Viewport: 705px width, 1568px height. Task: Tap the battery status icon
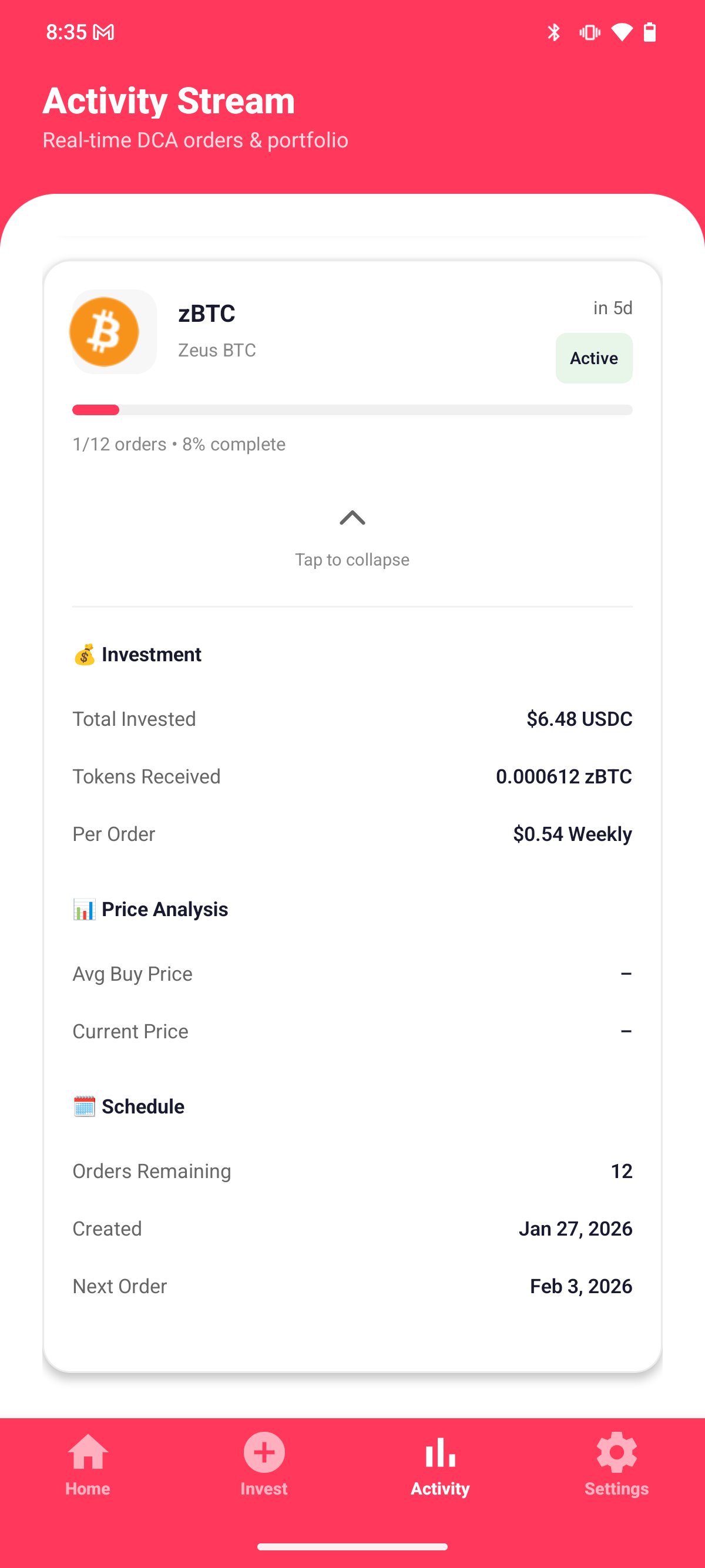point(650,32)
